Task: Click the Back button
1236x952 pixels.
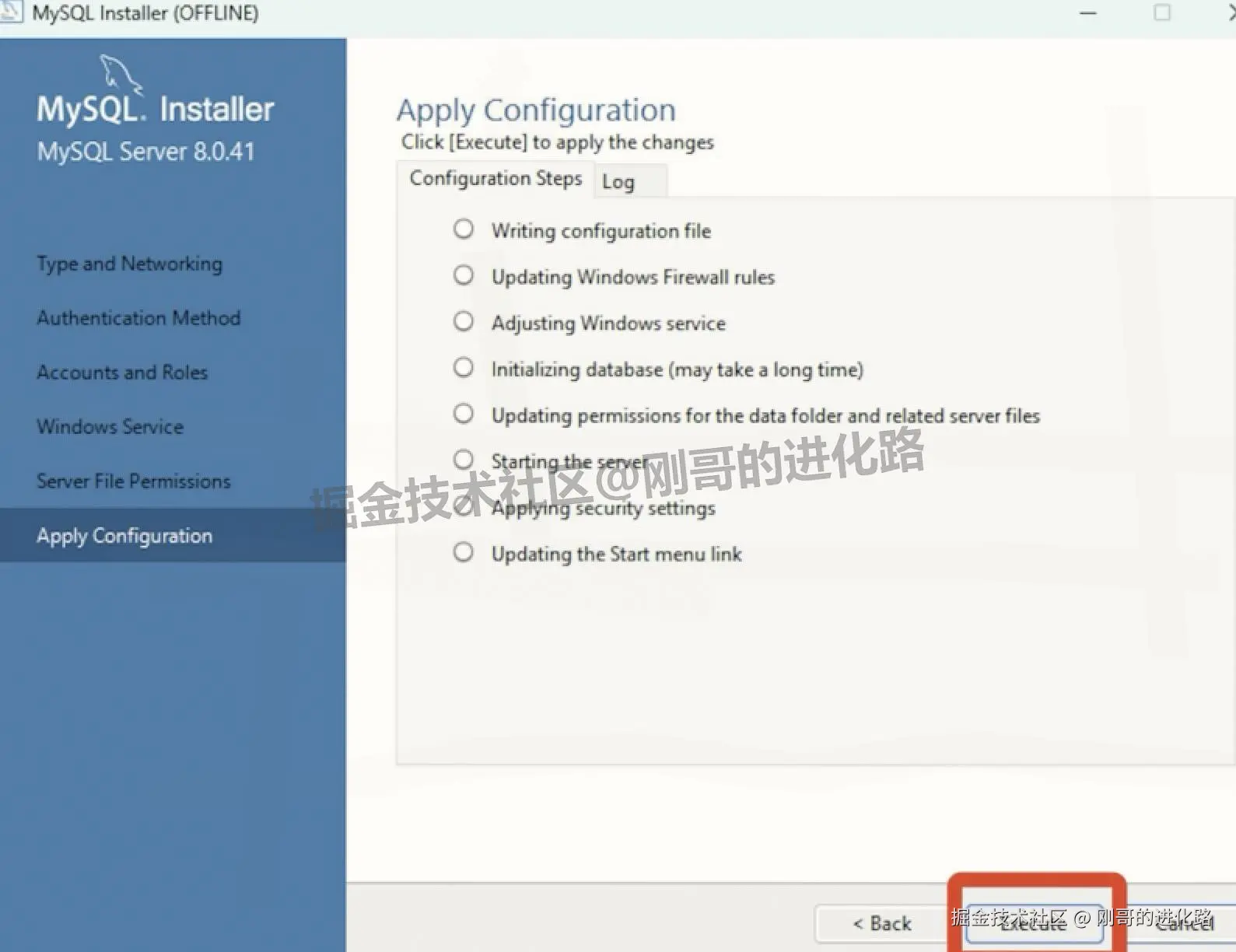Action: [881, 923]
